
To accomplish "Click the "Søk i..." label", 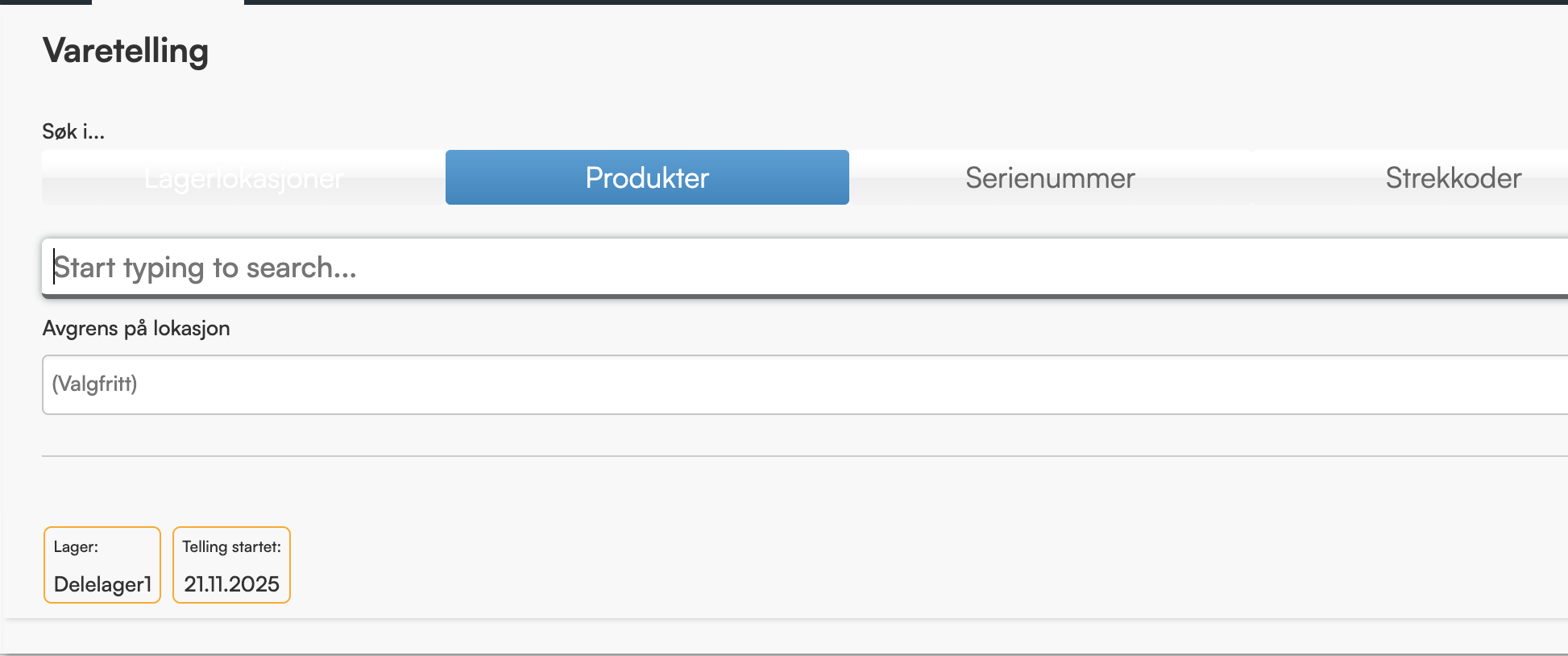I will 73,131.
